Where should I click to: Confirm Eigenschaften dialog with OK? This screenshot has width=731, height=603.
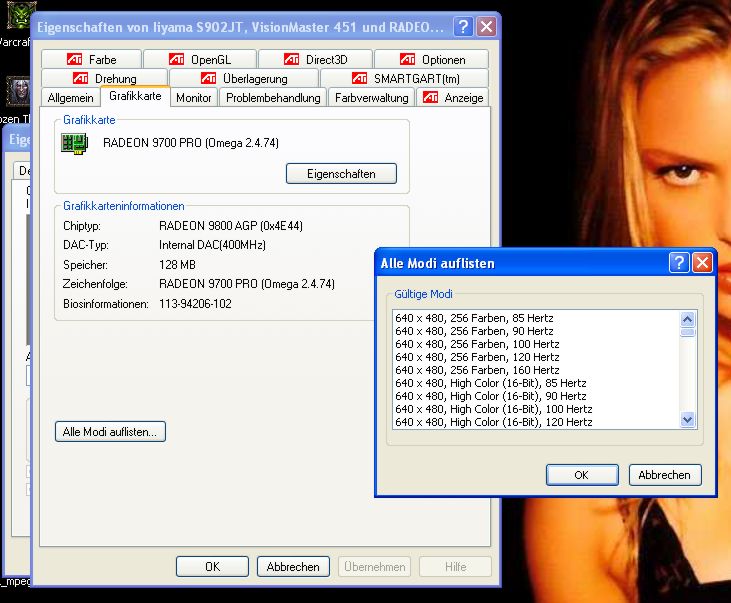(213, 566)
